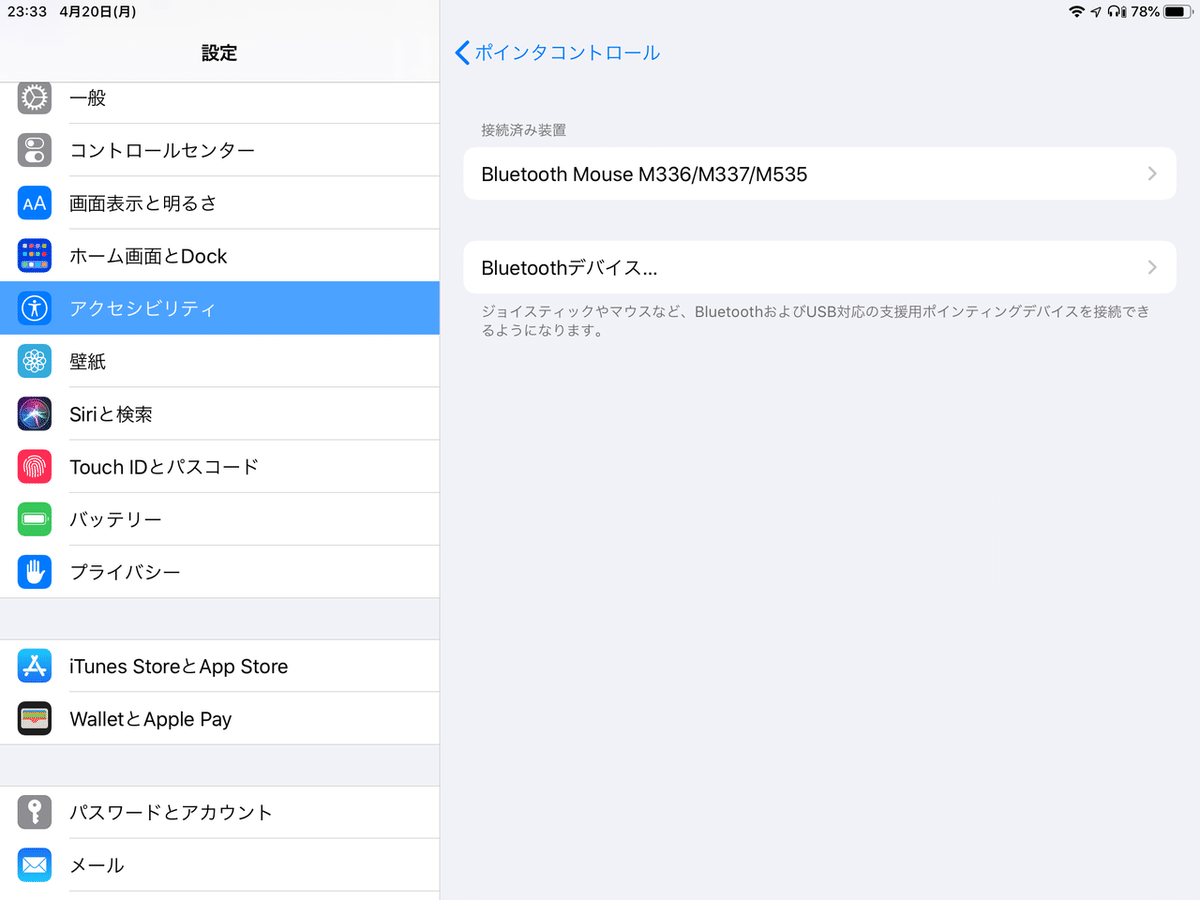Tap the Mail envelope icon
Viewport: 1200px width, 900px height.
pos(35,865)
